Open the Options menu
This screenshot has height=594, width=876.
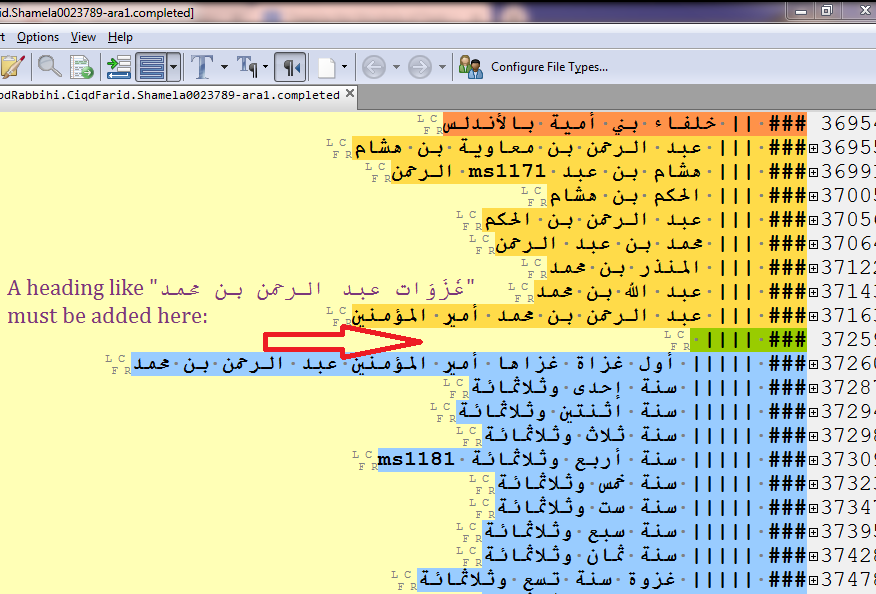pos(38,37)
